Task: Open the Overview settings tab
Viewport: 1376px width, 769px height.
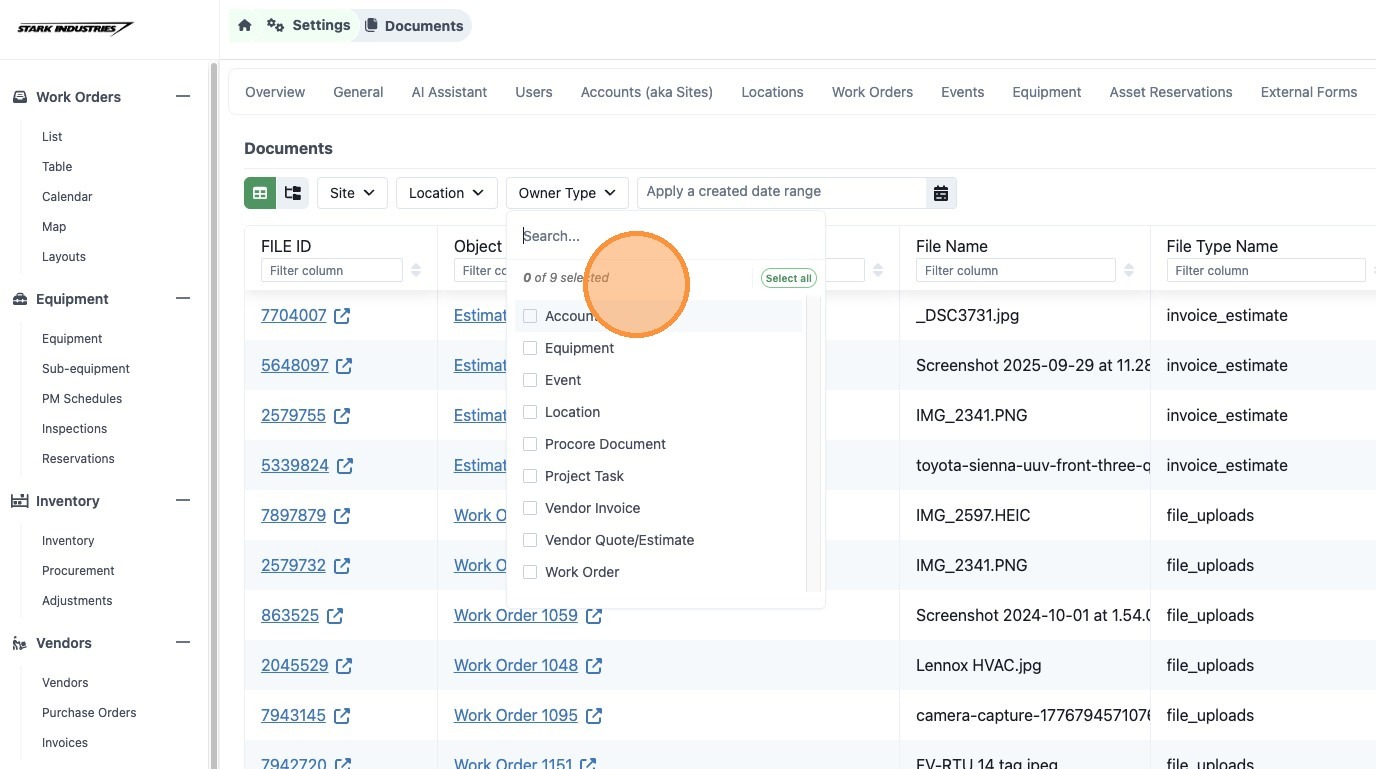Action: (275, 92)
